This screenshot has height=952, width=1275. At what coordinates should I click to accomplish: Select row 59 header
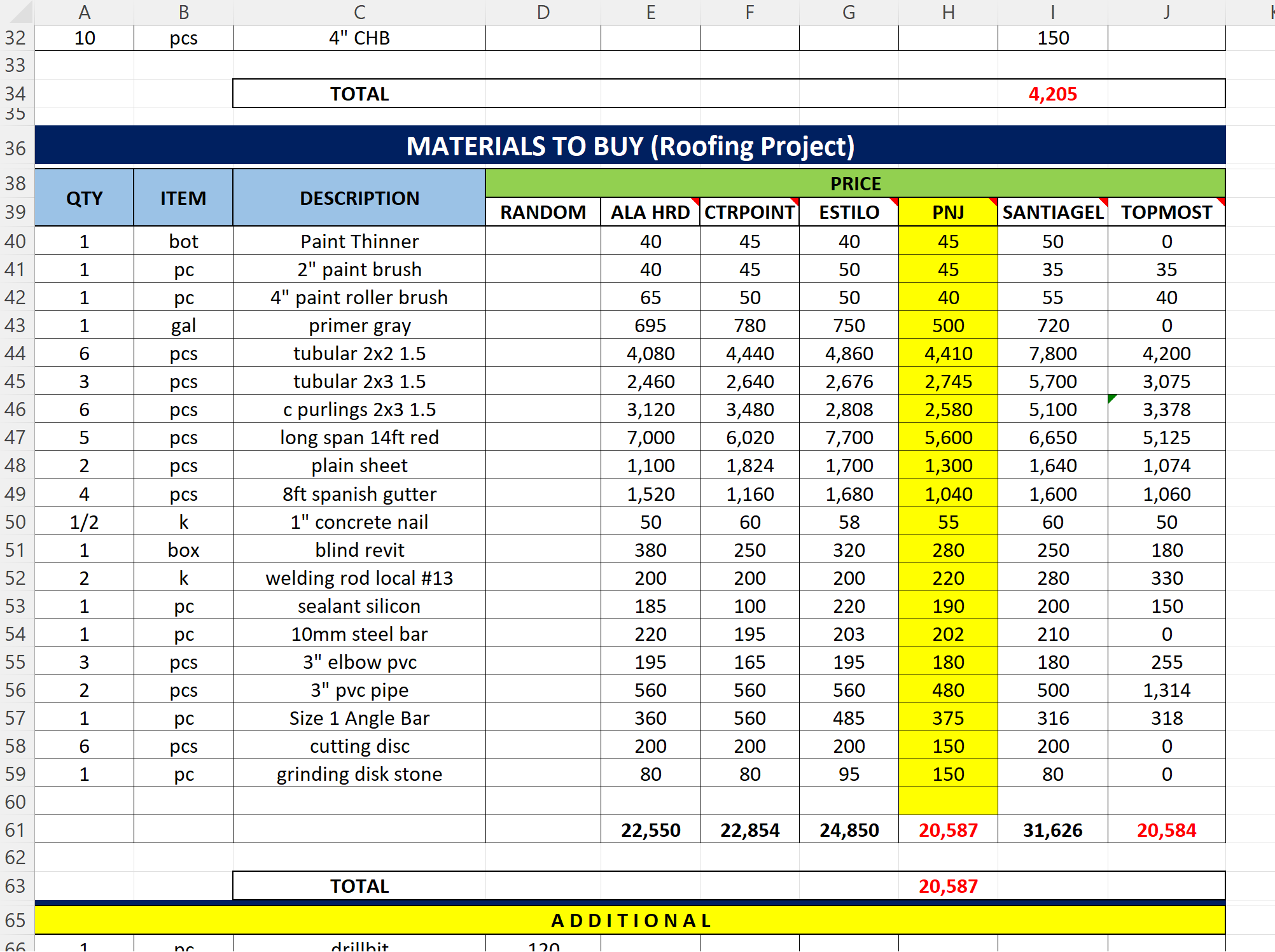[16, 774]
